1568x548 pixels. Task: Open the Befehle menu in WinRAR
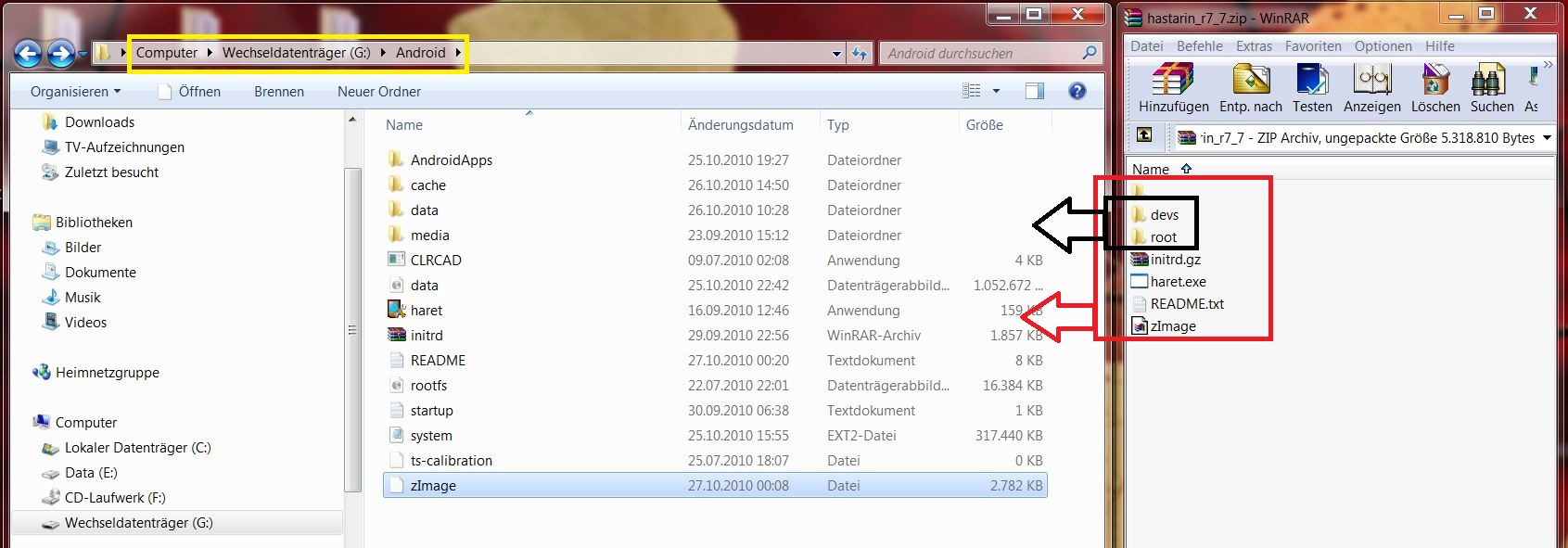1199,46
